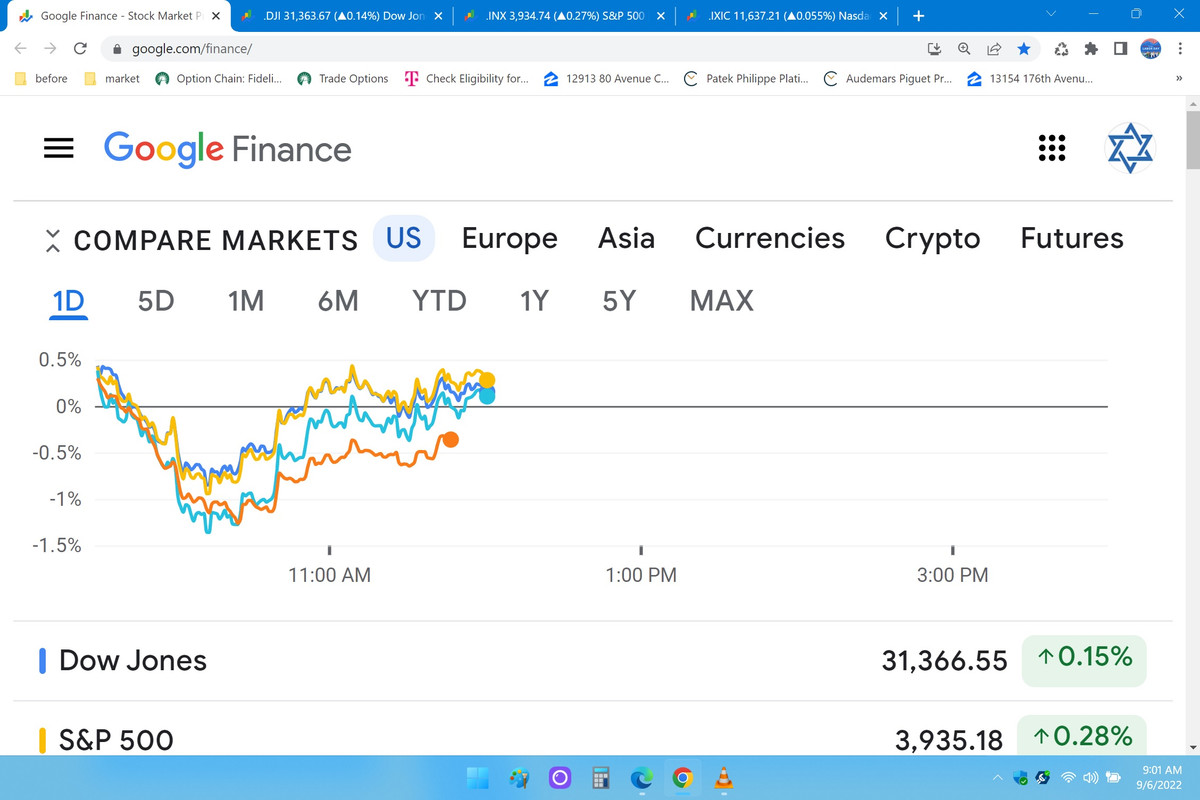1200x800 pixels.
Task: Open the Chrome profile avatar
Action: click(1151, 49)
